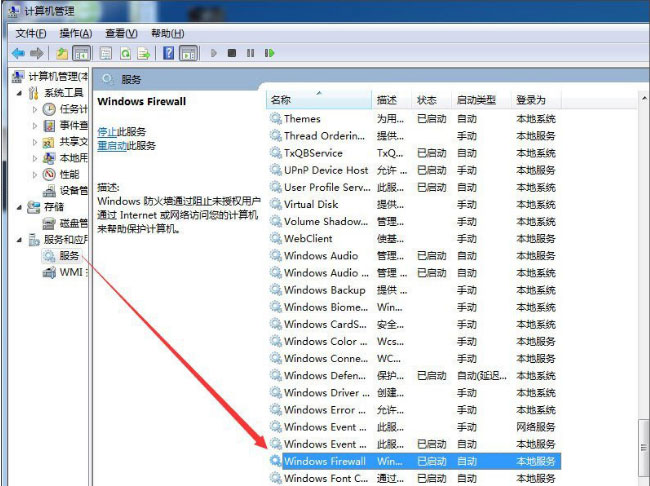Click the Refresh toolbar icon
Viewport: 650px width, 486px height.
coord(126,53)
